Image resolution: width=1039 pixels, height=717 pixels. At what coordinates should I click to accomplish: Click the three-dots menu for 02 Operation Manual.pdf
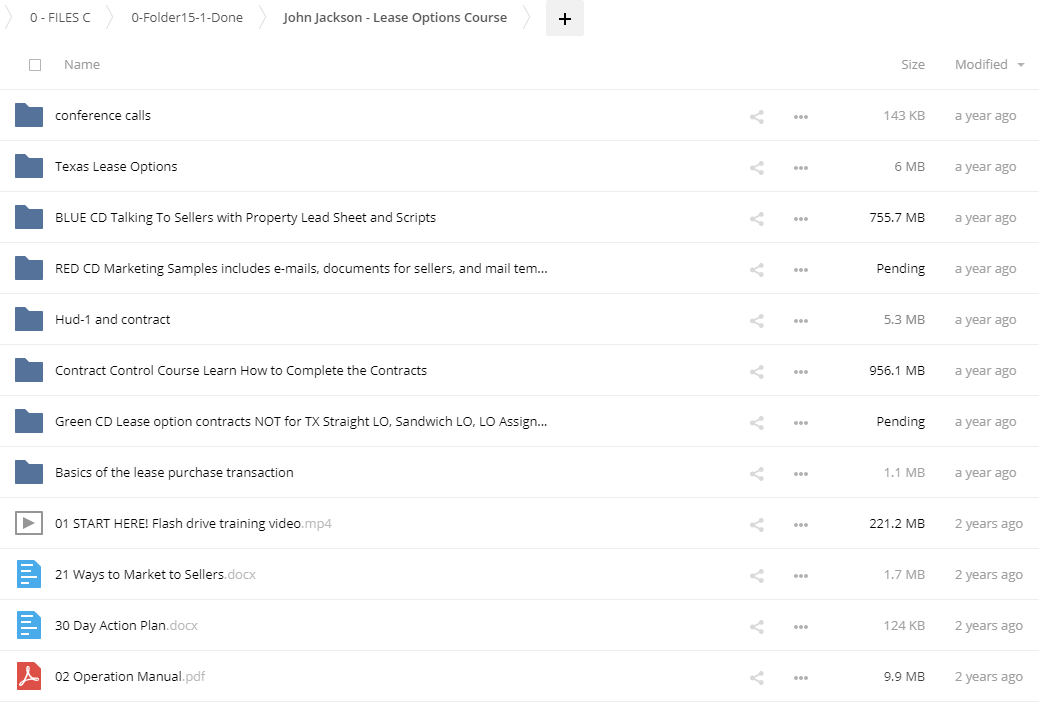tap(800, 677)
